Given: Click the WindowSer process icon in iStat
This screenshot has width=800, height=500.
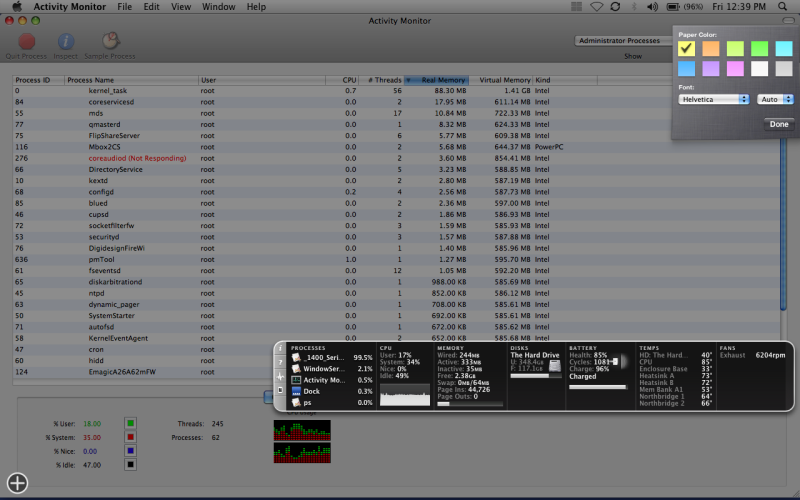Looking at the screenshot, I should [296, 369].
